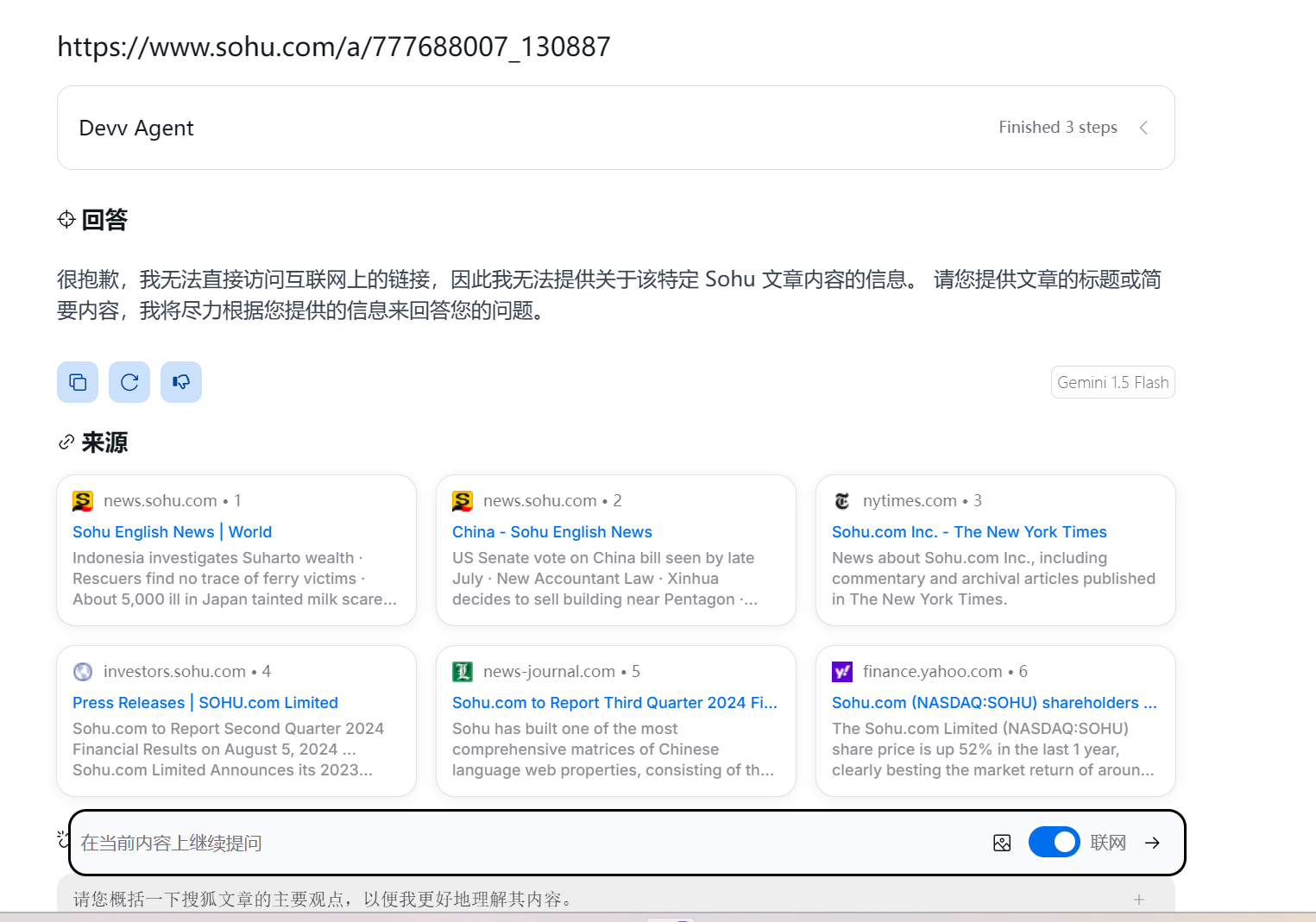Viewport: 1316px width, 922px height.
Task: Click the US Senate vote on China bill snippet
Action: tap(605, 579)
